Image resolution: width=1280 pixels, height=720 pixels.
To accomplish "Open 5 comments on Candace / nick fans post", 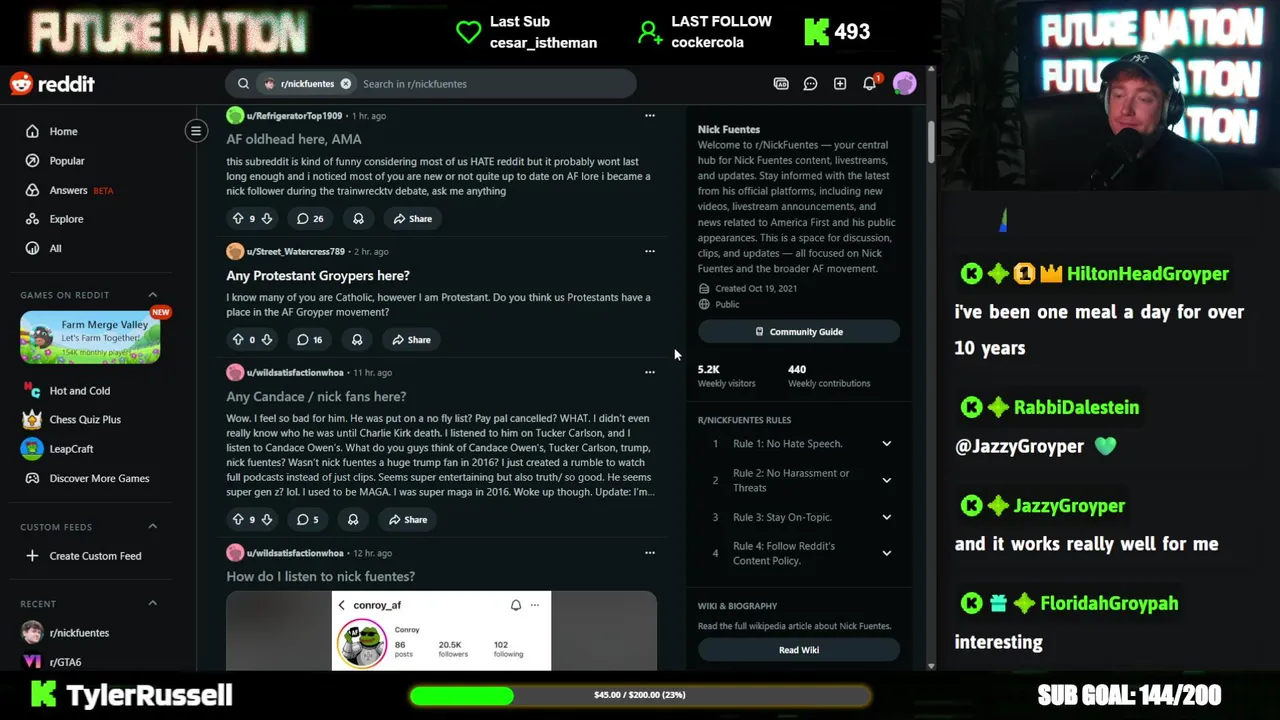I will pyautogui.click(x=307, y=519).
